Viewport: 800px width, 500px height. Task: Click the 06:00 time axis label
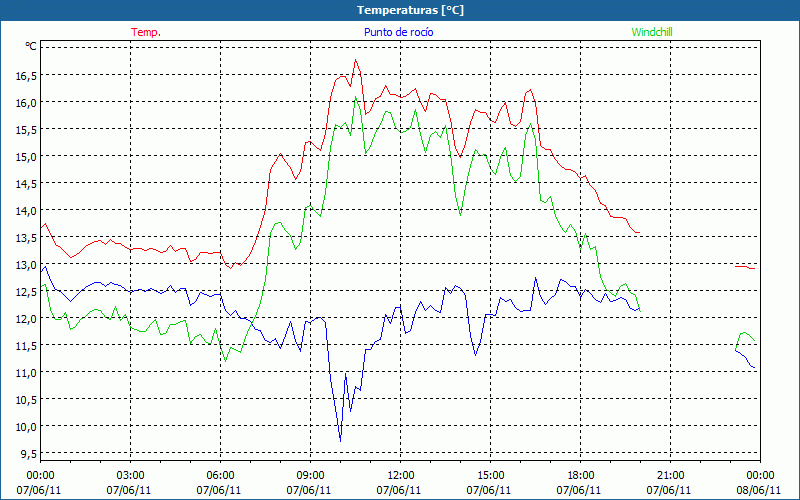(x=221, y=476)
